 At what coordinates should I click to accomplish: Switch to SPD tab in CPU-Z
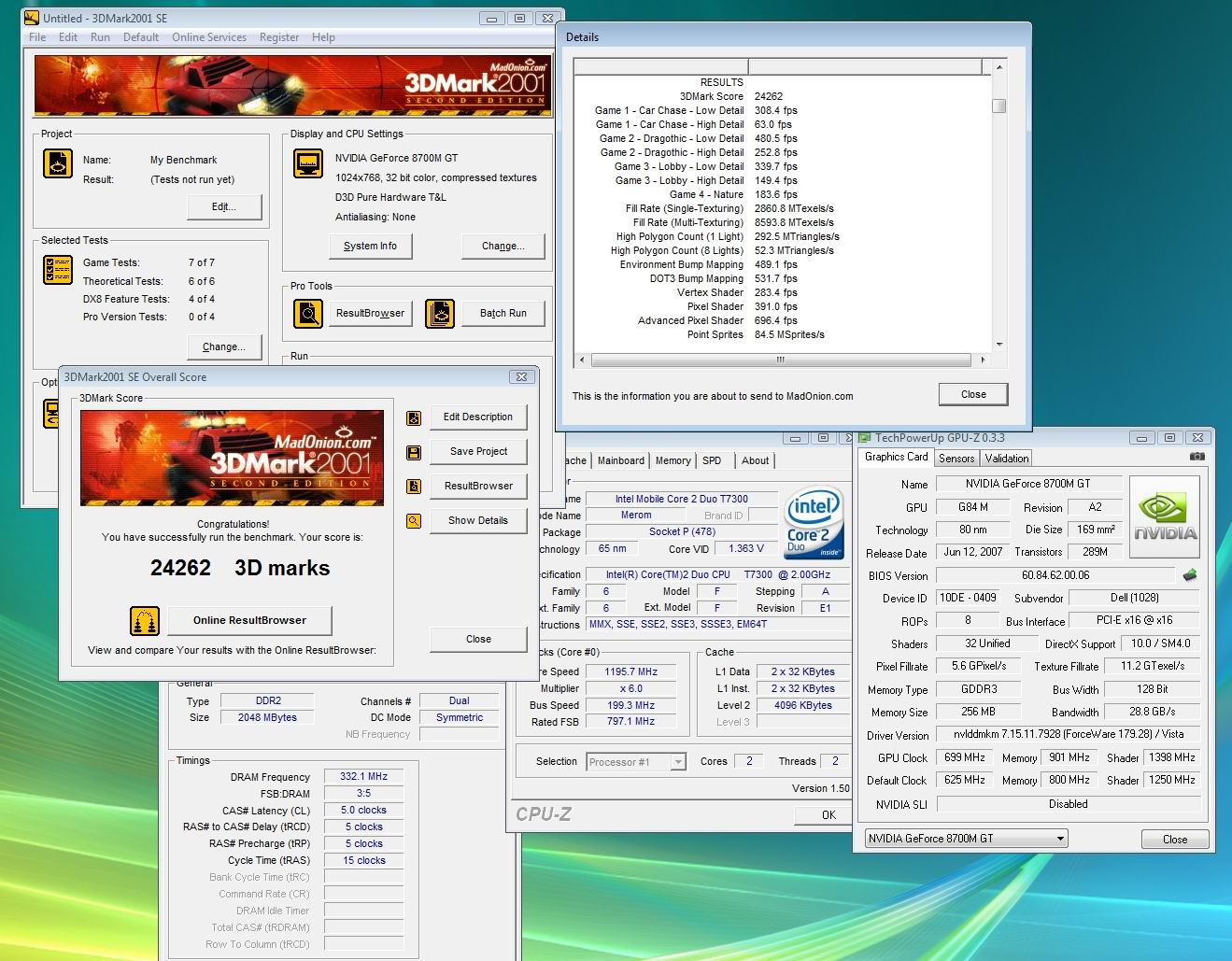coord(712,460)
